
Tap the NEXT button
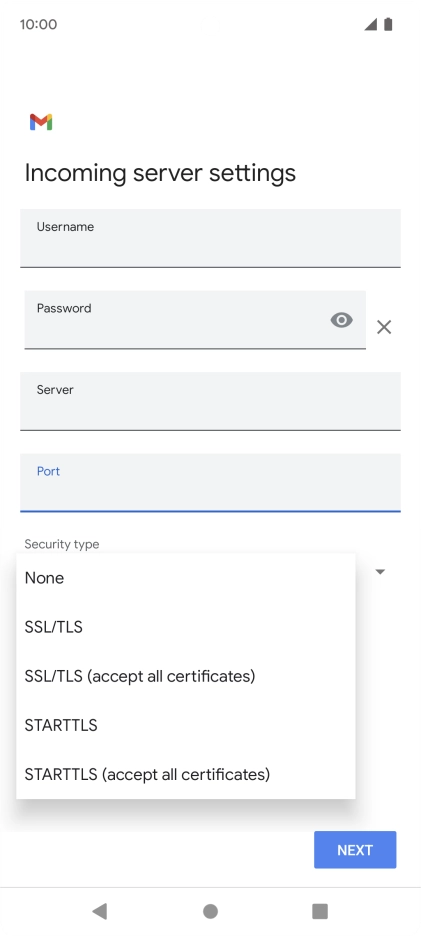(x=355, y=849)
